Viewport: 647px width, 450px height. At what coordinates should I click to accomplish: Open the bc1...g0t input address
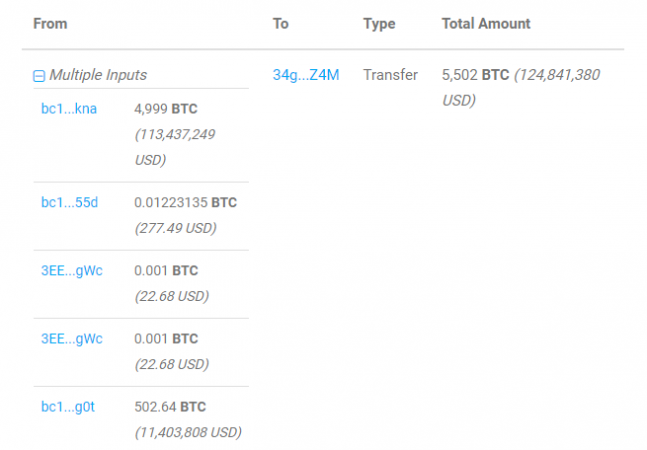pyautogui.click(x=68, y=406)
